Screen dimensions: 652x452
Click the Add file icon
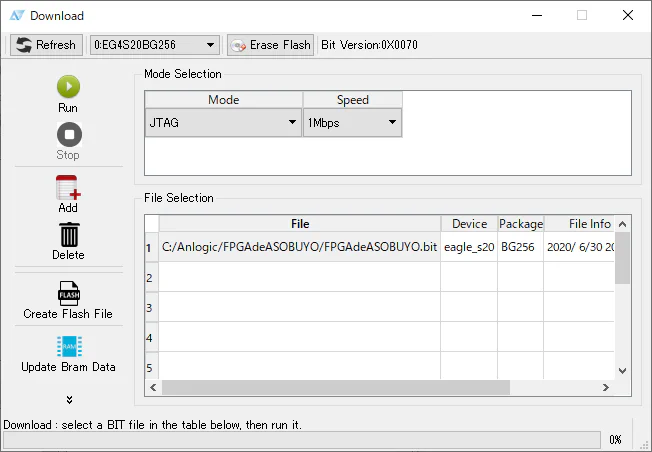[x=68, y=187]
